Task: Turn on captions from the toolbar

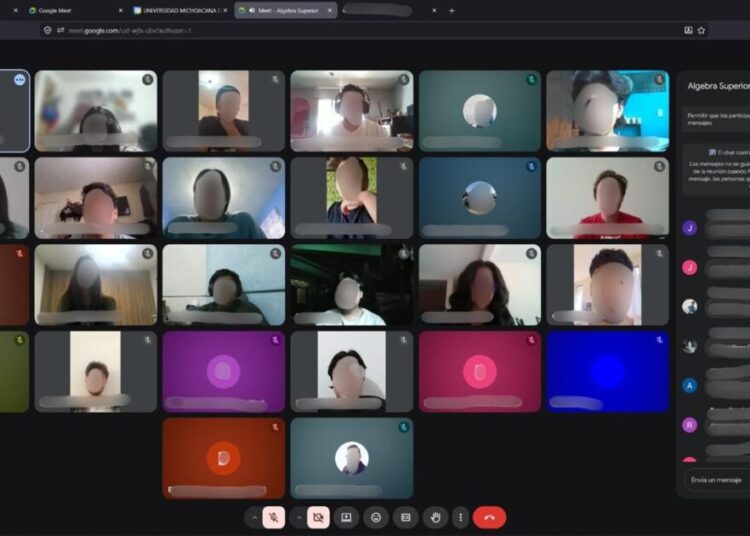Action: click(x=406, y=517)
